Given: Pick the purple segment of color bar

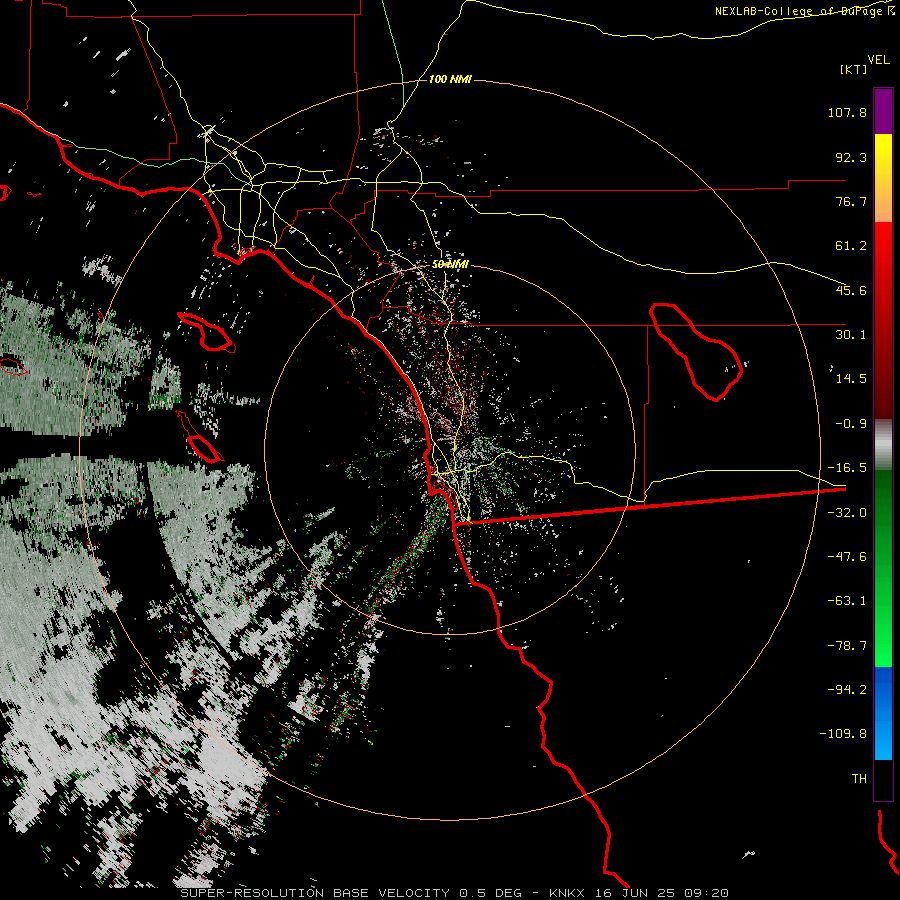Looking at the screenshot, I should point(883,112).
